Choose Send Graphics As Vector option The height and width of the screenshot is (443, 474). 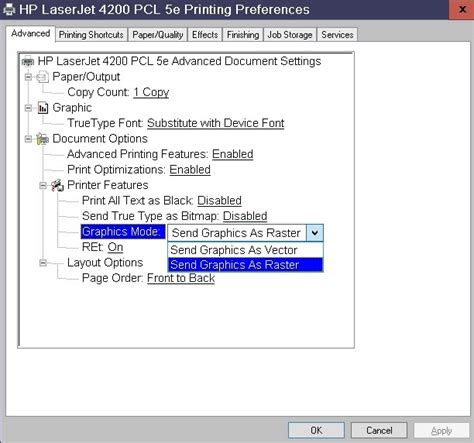pyautogui.click(x=245, y=250)
